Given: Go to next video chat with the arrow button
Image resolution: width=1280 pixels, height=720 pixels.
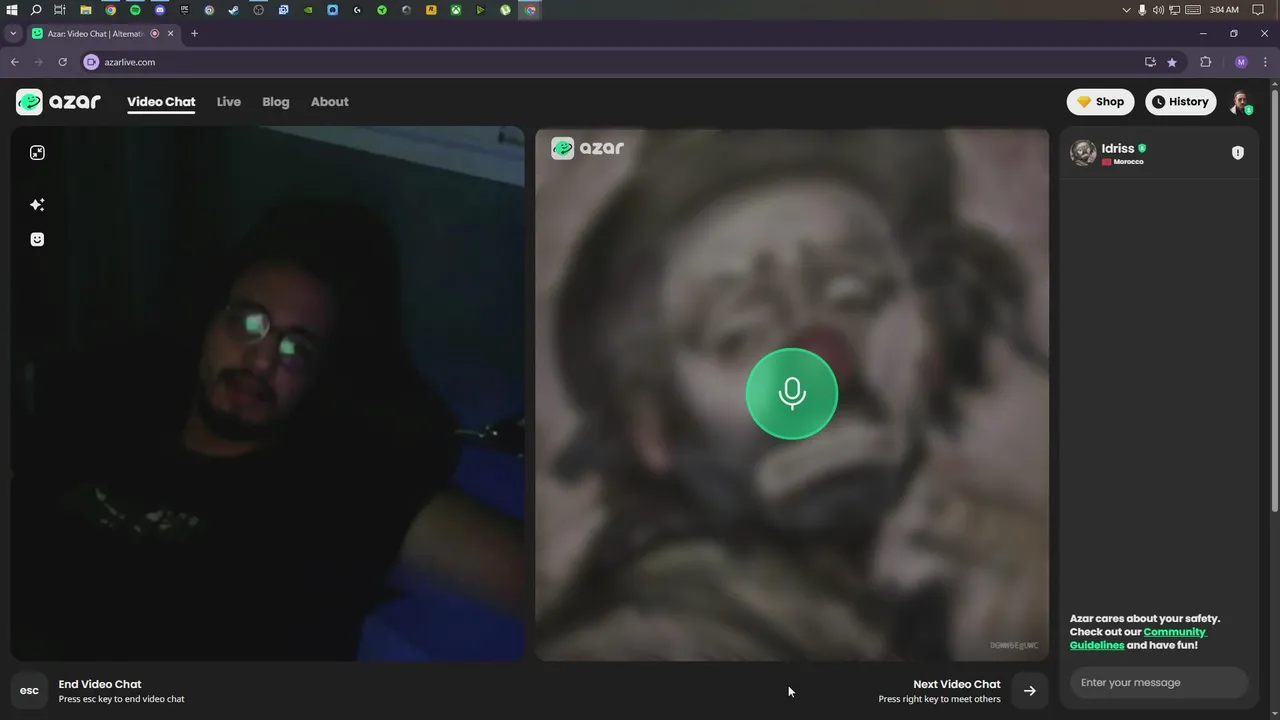Looking at the screenshot, I should click(1030, 691).
